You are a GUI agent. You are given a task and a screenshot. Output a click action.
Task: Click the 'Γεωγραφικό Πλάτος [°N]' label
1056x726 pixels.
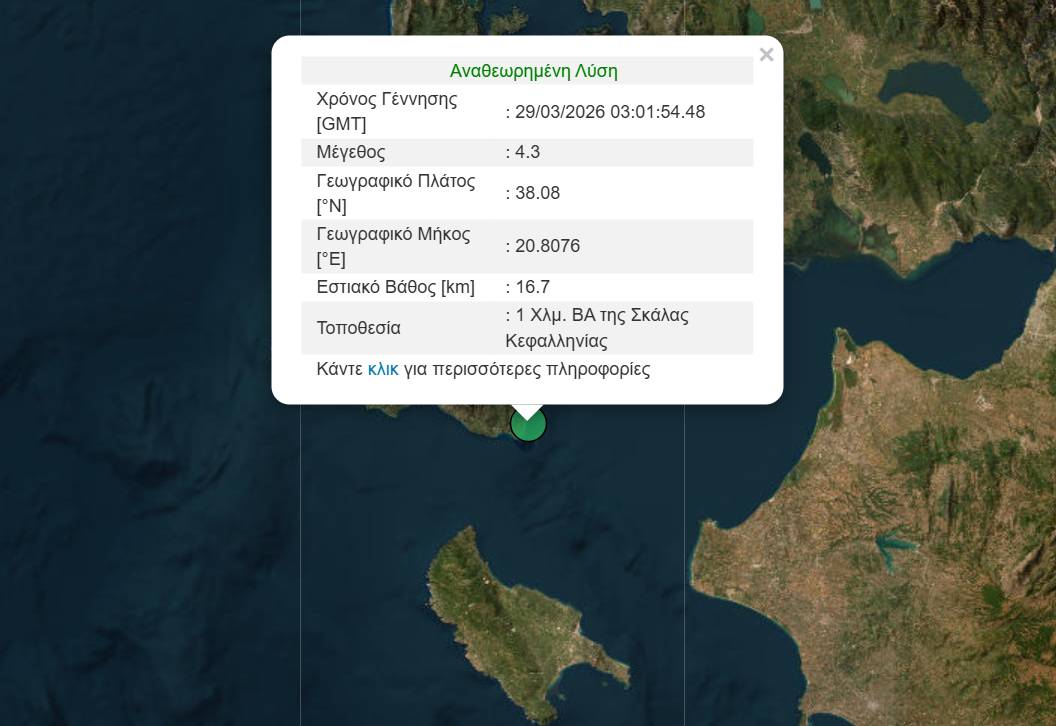396,193
